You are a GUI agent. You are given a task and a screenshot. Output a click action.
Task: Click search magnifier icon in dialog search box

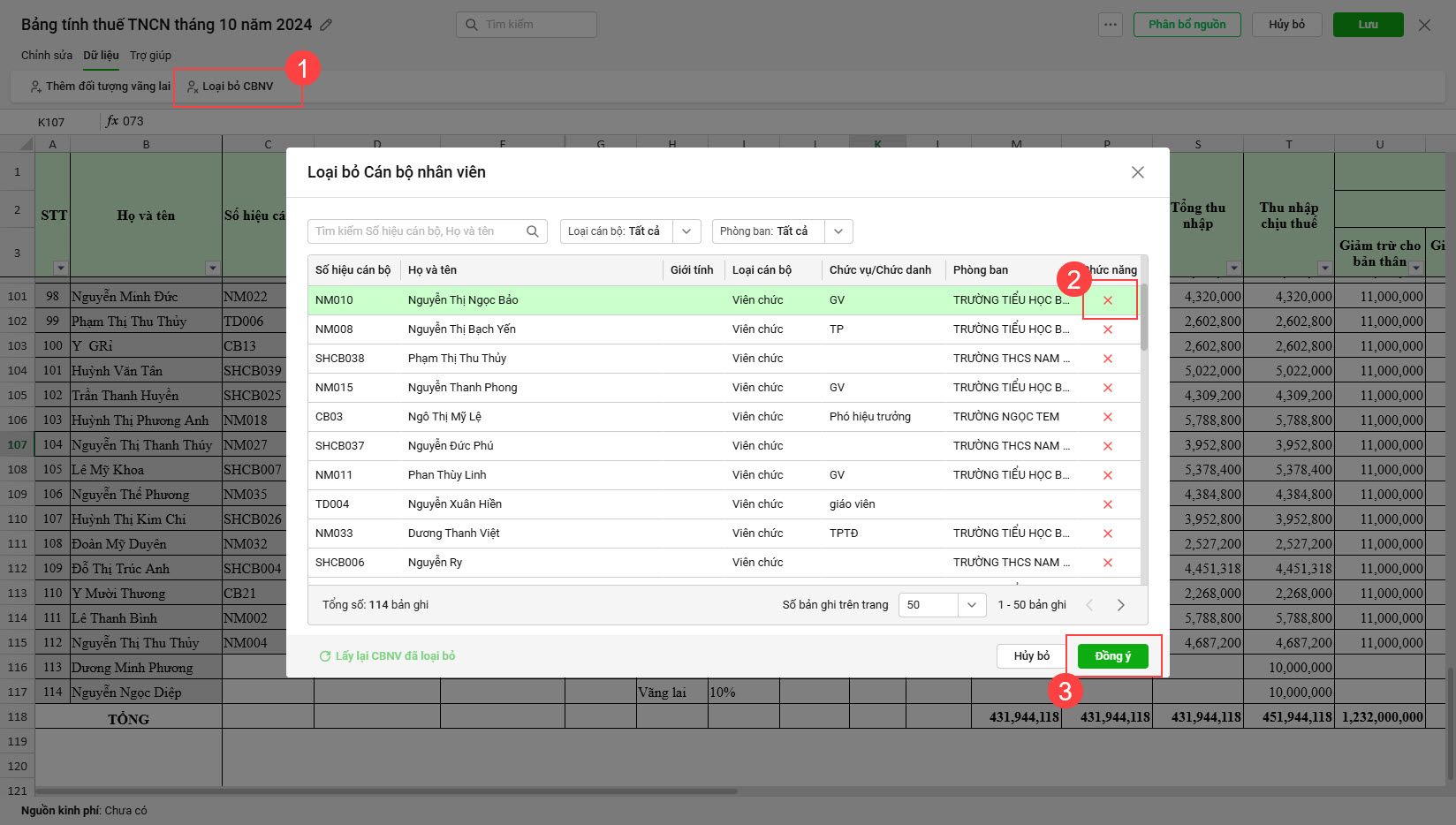(x=533, y=231)
